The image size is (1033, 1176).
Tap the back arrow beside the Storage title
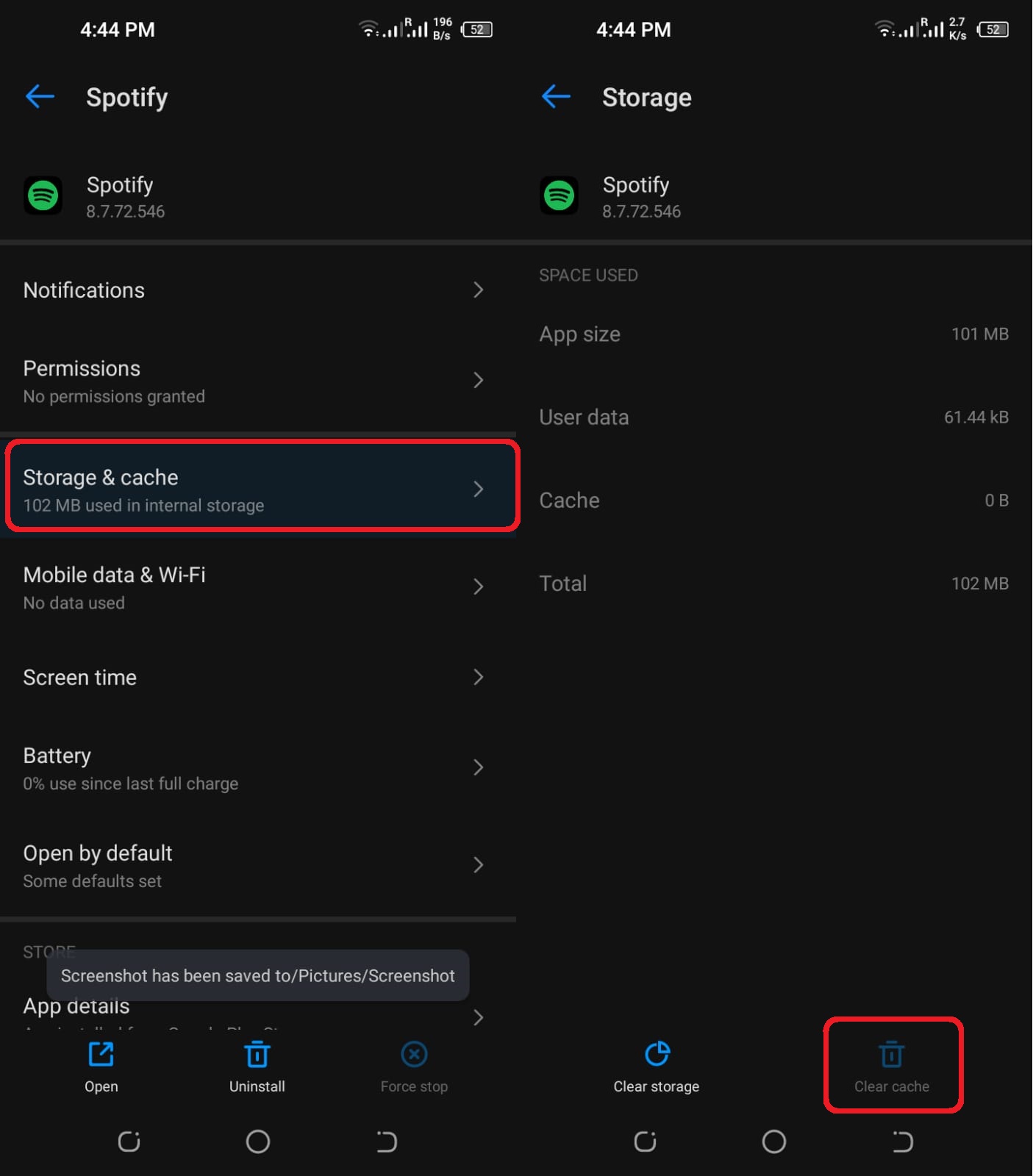point(557,96)
